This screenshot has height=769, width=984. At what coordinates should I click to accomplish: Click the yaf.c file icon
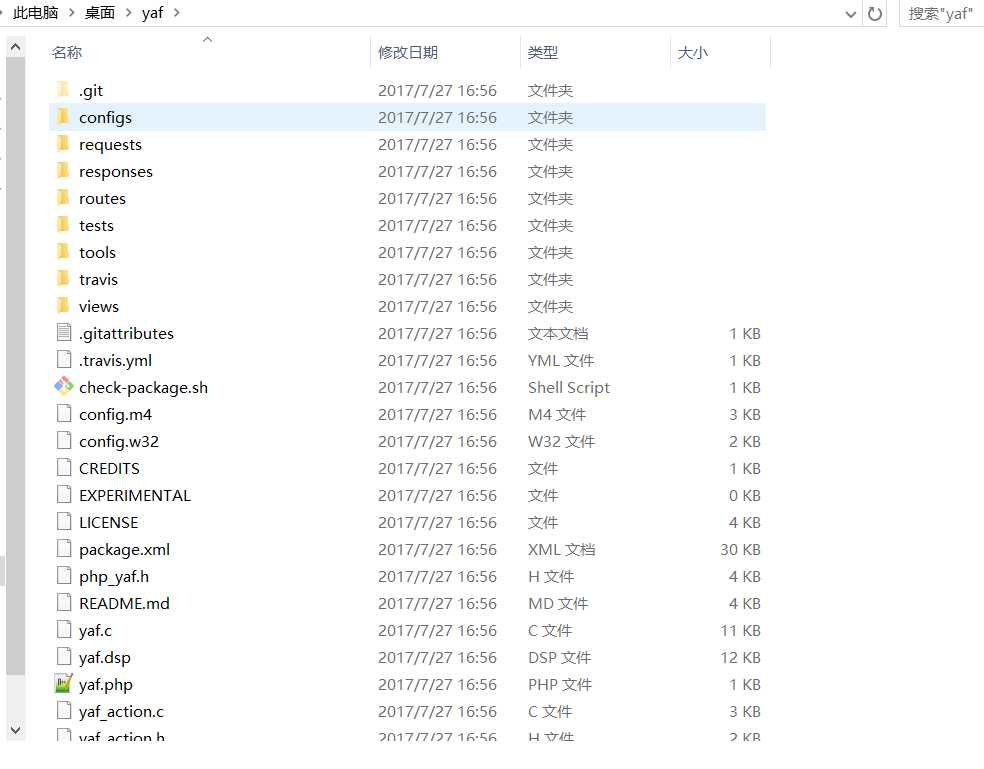tap(64, 630)
